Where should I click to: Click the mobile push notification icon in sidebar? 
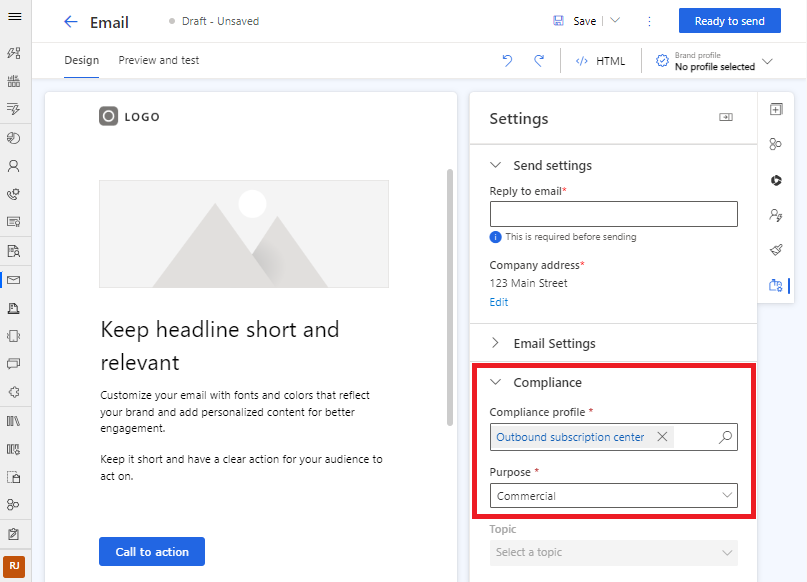pos(14,336)
